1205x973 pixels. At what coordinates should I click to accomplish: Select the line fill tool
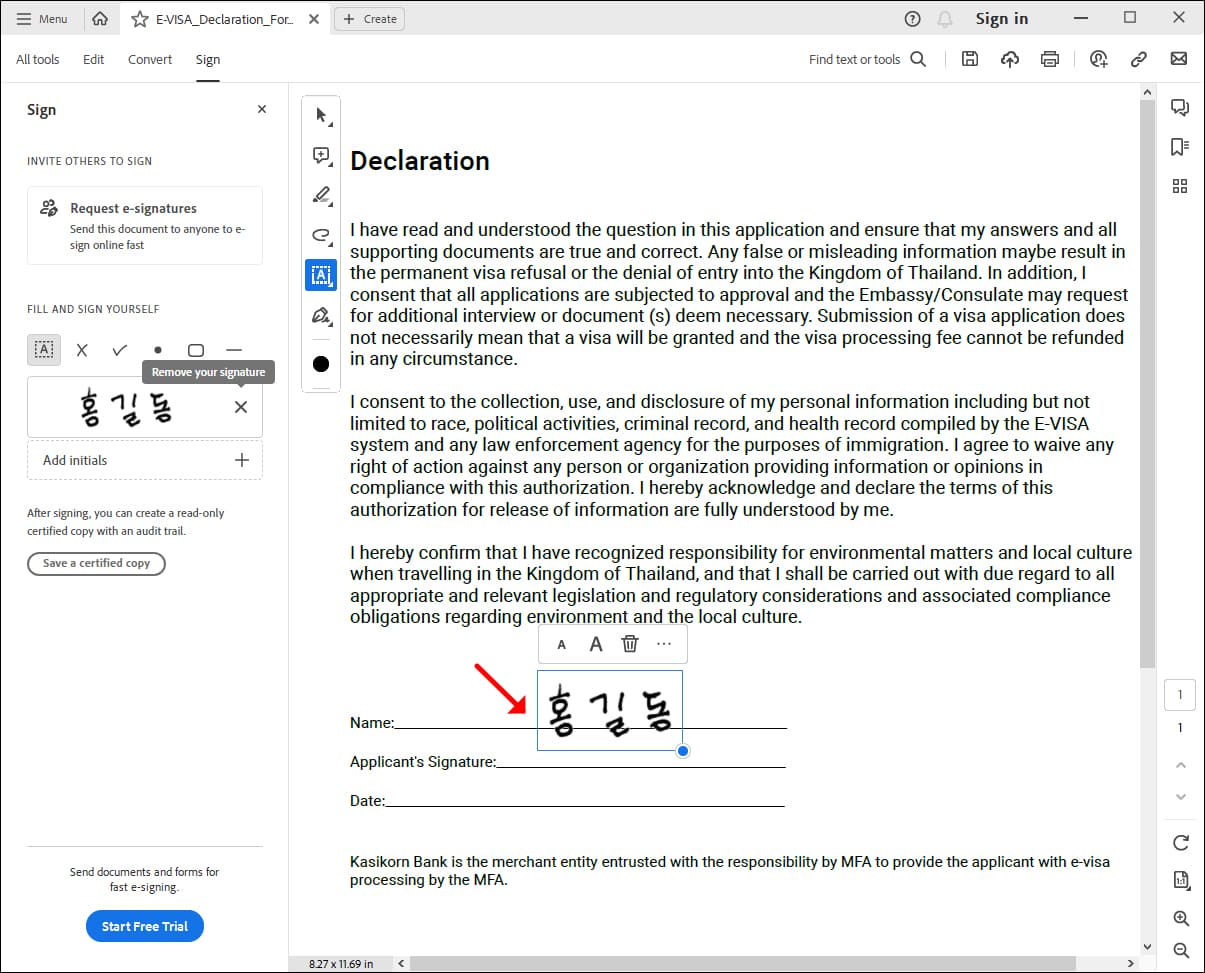234,350
